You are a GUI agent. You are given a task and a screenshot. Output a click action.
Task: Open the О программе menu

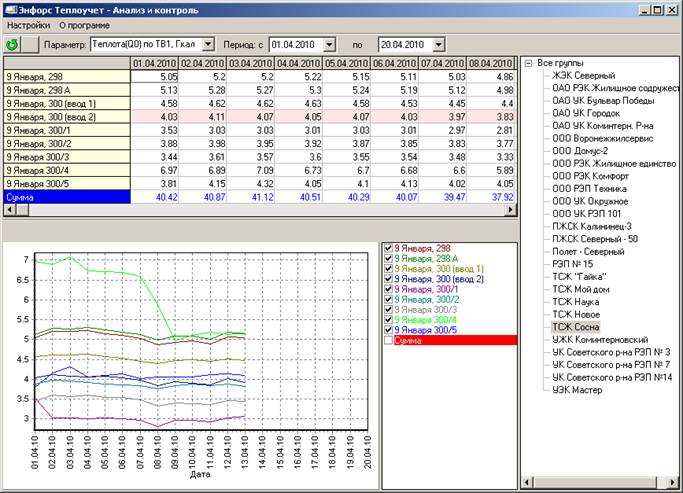tap(85, 25)
